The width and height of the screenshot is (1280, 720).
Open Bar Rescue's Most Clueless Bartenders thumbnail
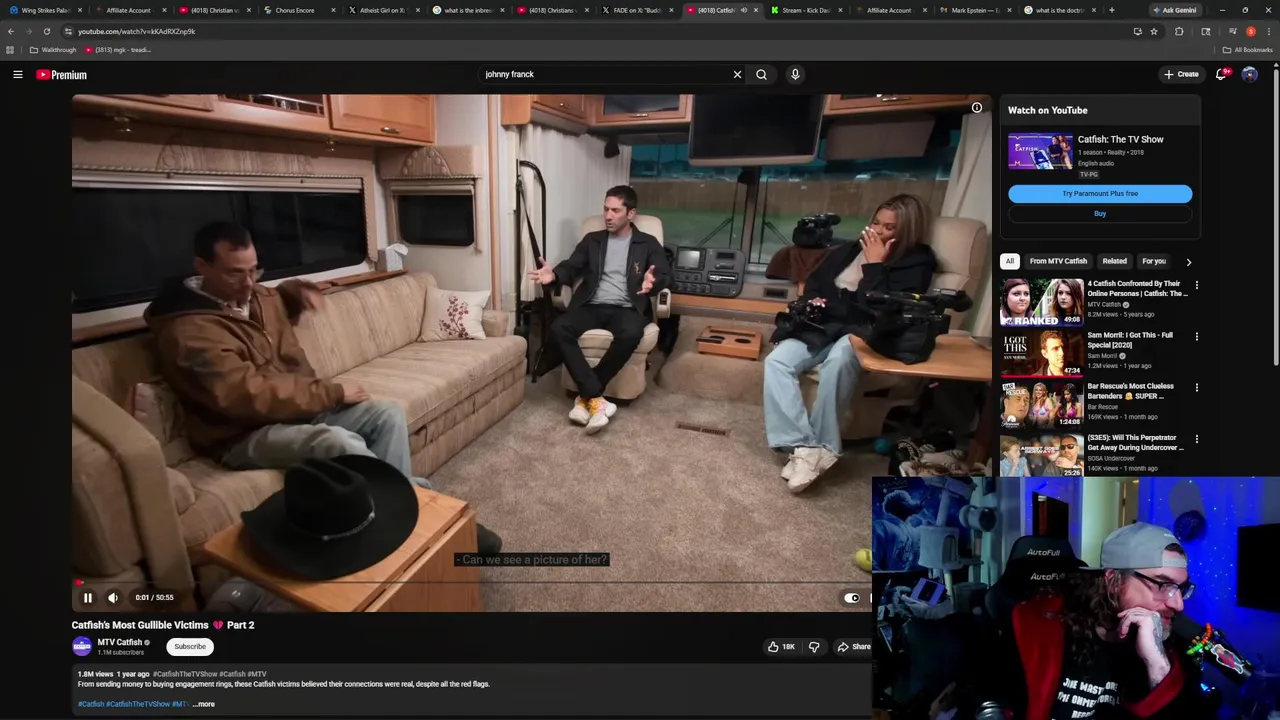click(x=1041, y=405)
